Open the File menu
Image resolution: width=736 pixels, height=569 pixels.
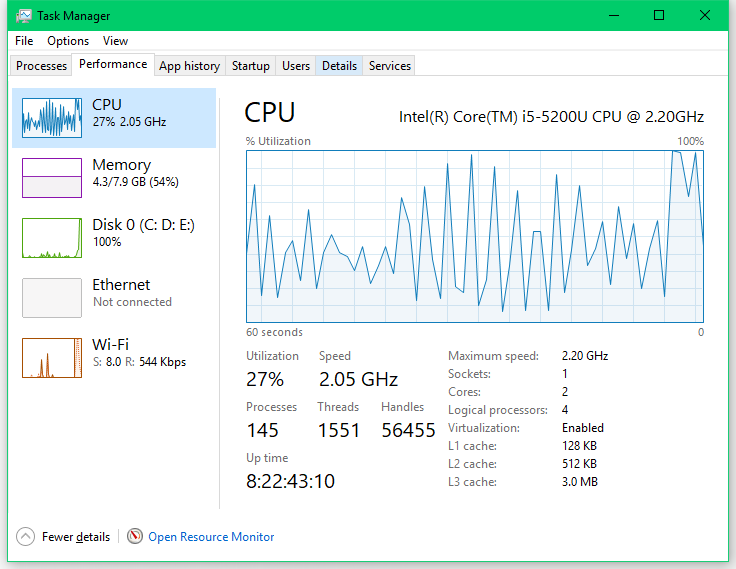tap(24, 41)
